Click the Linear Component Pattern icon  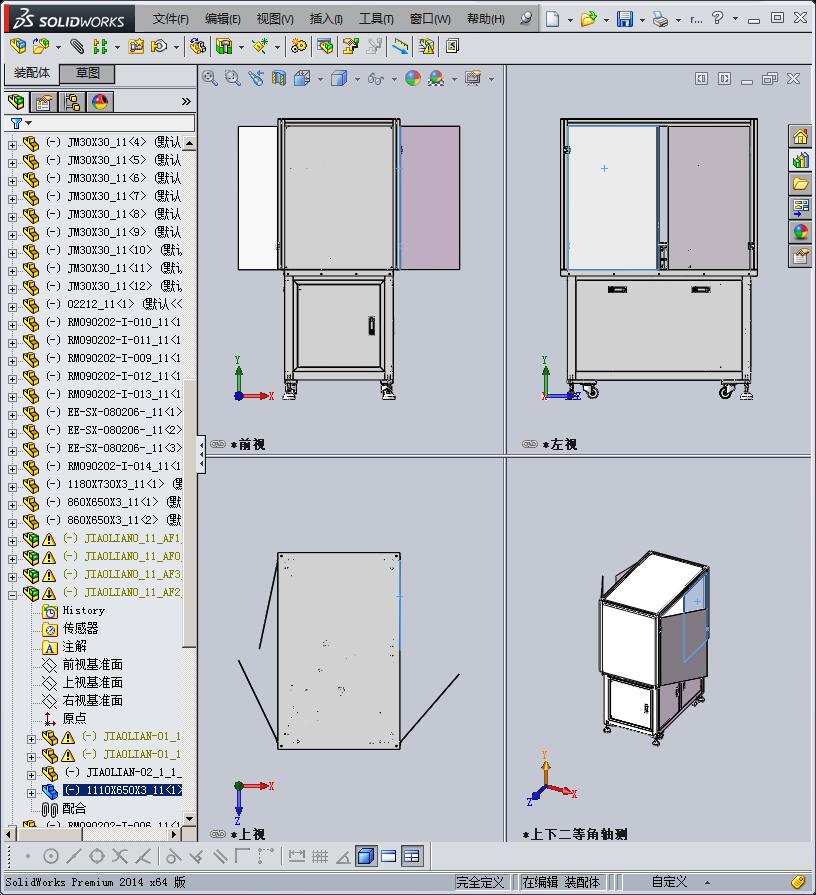pyautogui.click(x=100, y=46)
